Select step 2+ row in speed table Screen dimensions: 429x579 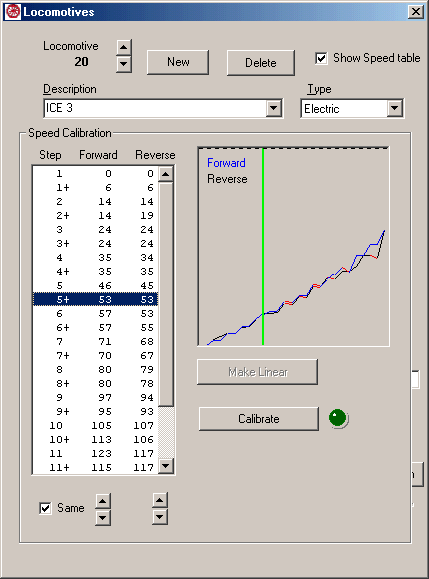95,216
